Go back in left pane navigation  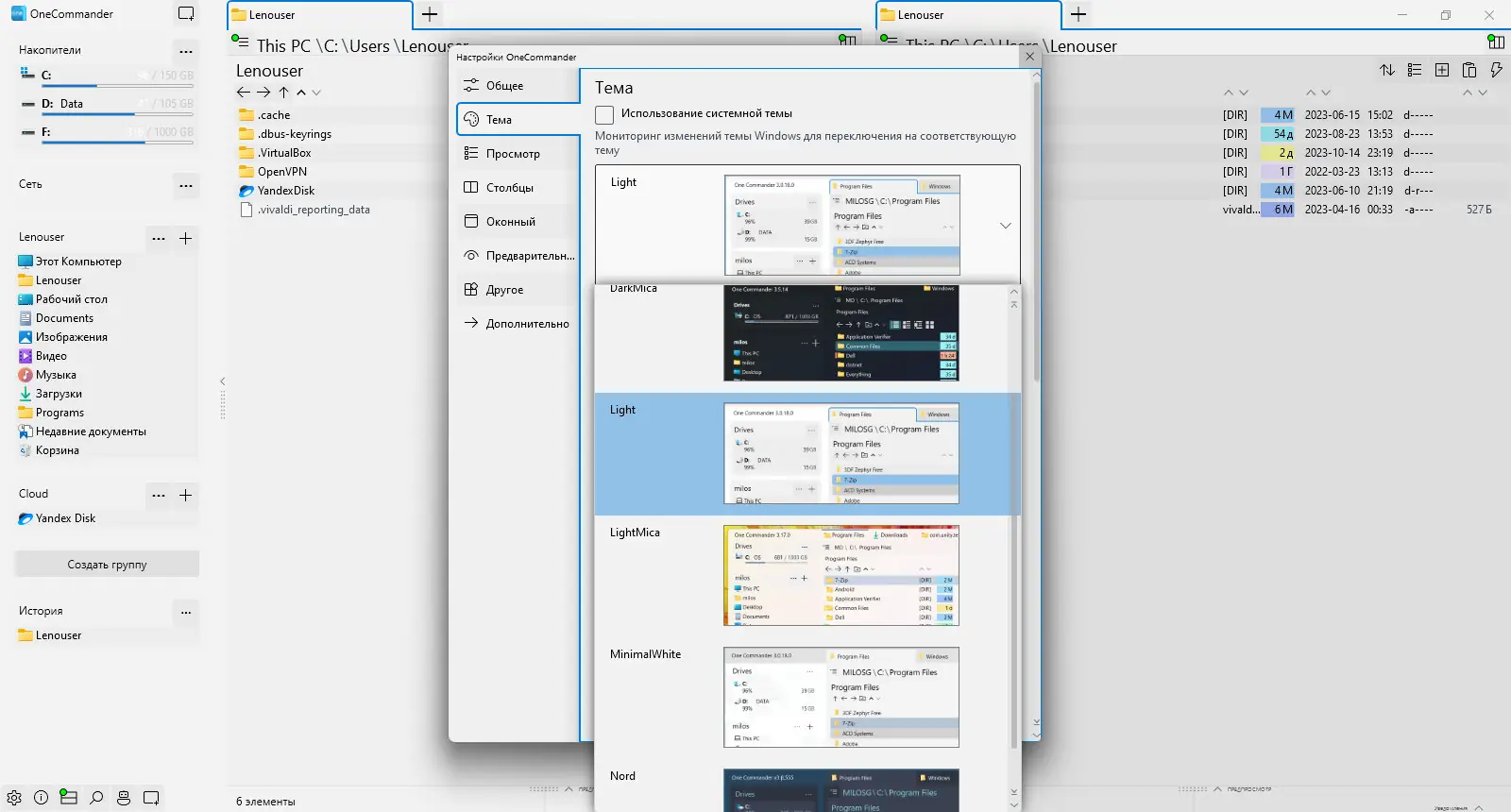coord(244,93)
